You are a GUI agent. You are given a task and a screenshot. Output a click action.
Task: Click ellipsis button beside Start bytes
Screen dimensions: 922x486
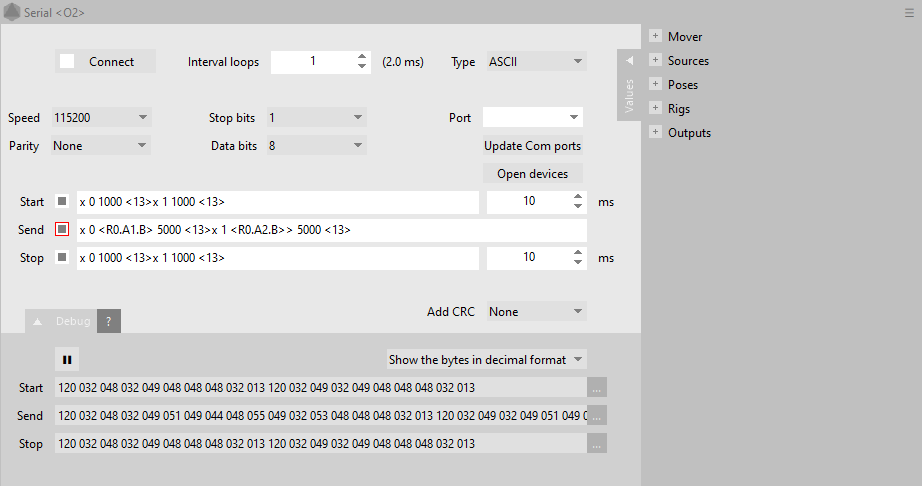(597, 388)
